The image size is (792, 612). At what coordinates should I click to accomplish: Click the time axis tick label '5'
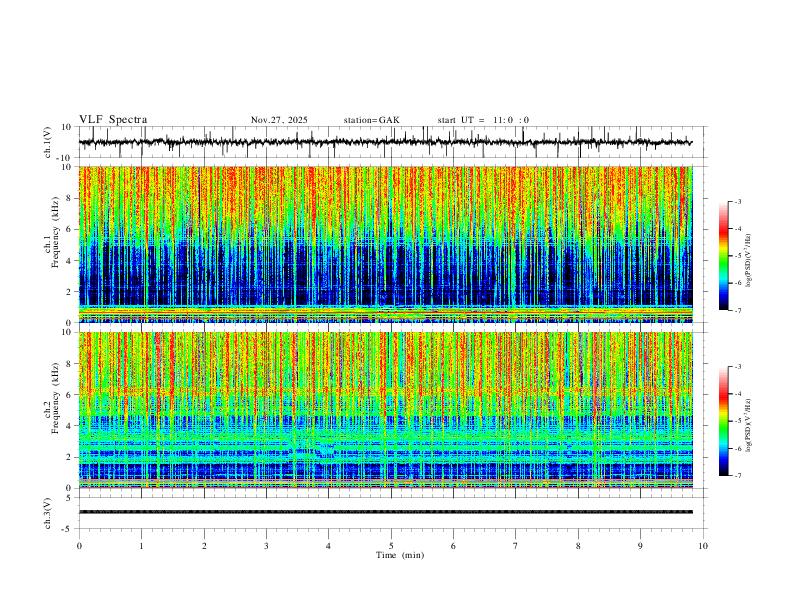coord(391,546)
